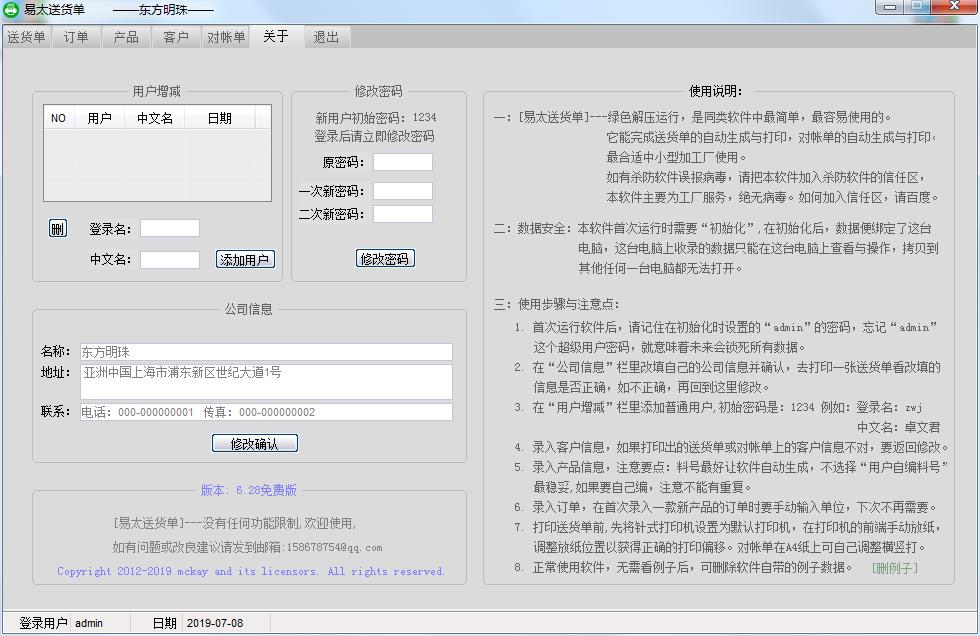Minimize the 易太送货单 window
The width and height of the screenshot is (980, 636).
click(x=890, y=7)
